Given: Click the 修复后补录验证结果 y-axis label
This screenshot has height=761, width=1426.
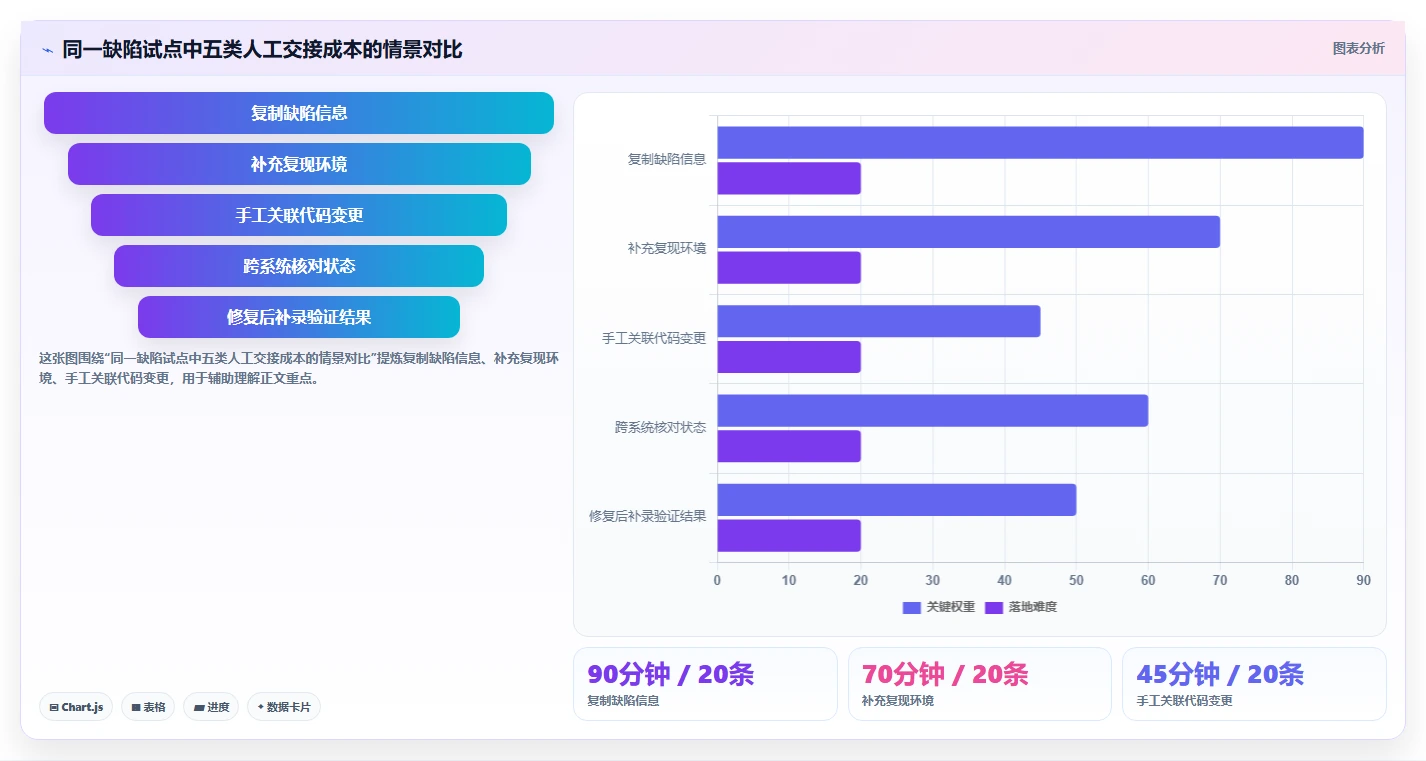Looking at the screenshot, I should (x=647, y=517).
